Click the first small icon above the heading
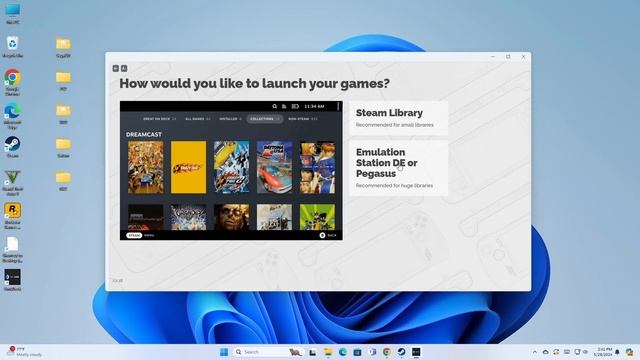 click(116, 68)
